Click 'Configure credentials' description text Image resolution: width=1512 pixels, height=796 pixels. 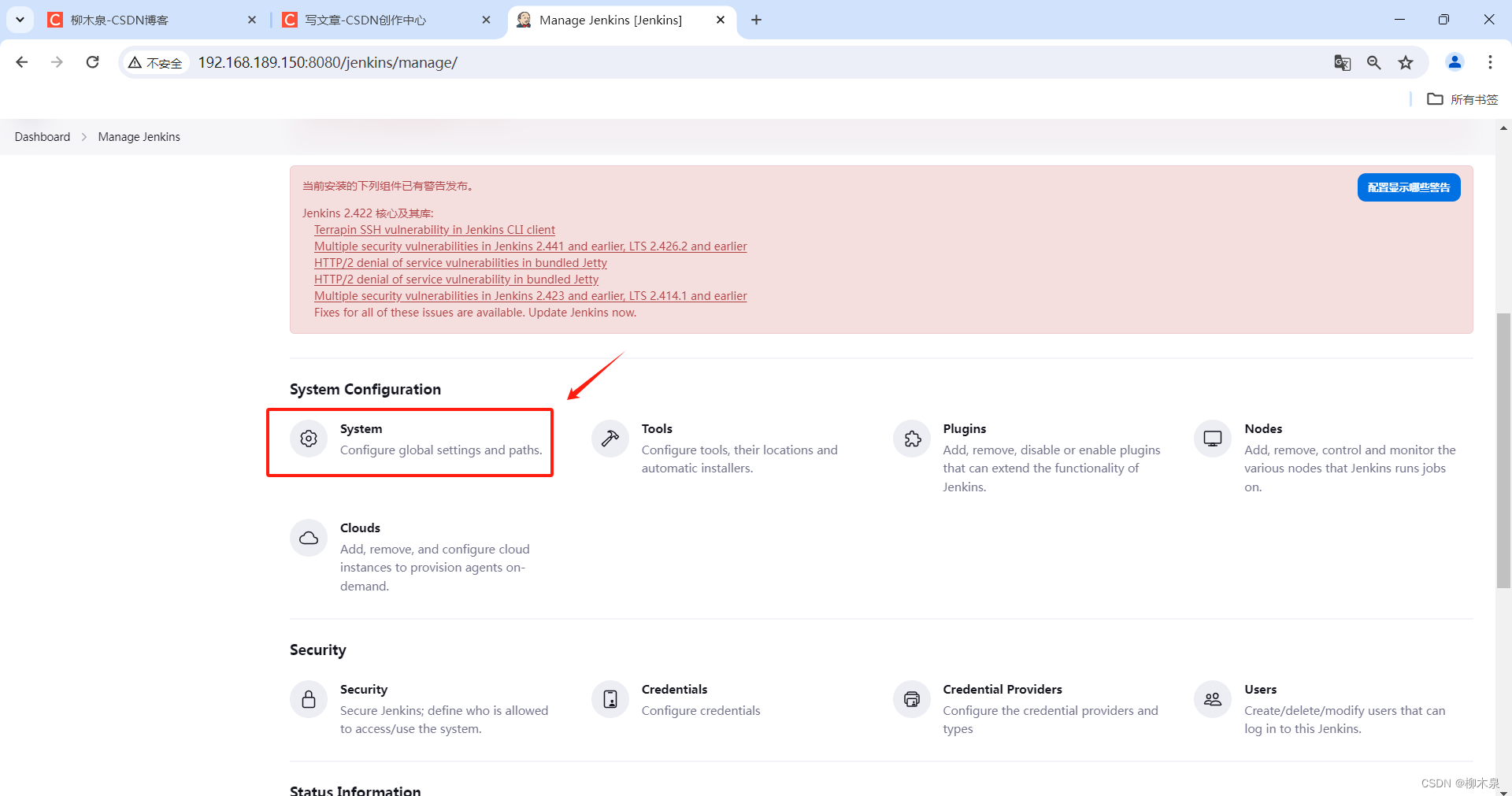(x=701, y=711)
